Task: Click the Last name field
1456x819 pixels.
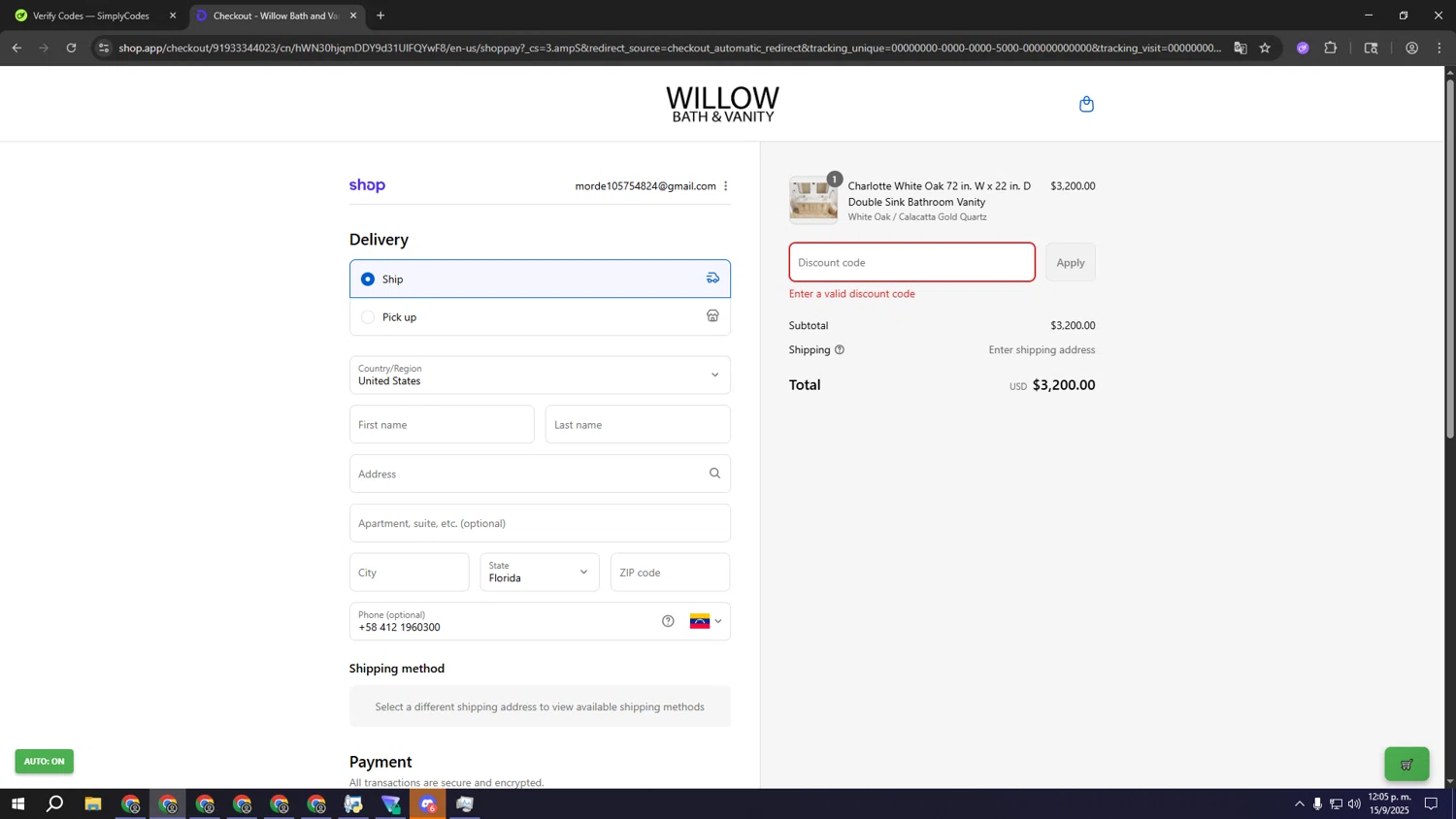Action: point(638,425)
